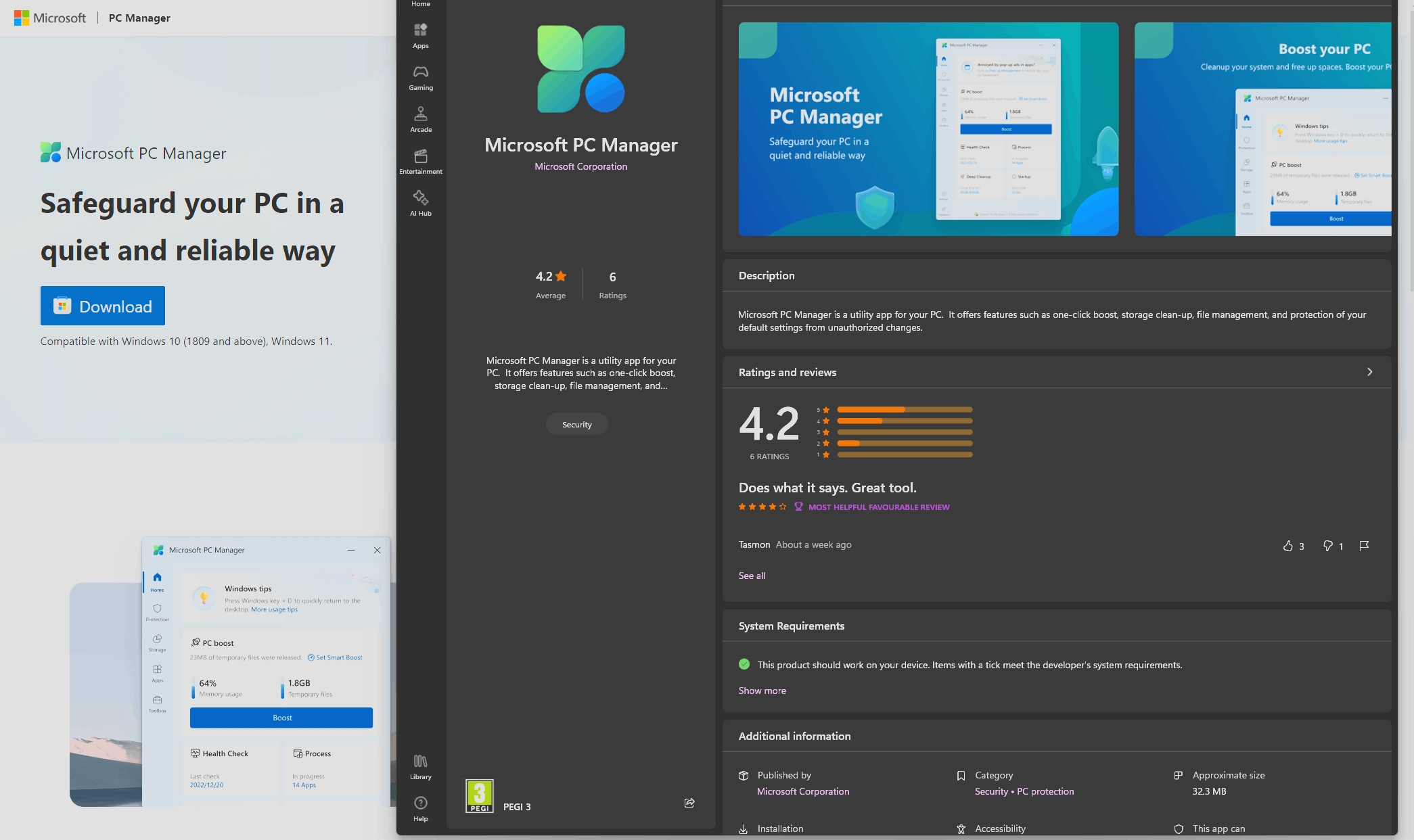Report the review using flag icon

click(1364, 546)
